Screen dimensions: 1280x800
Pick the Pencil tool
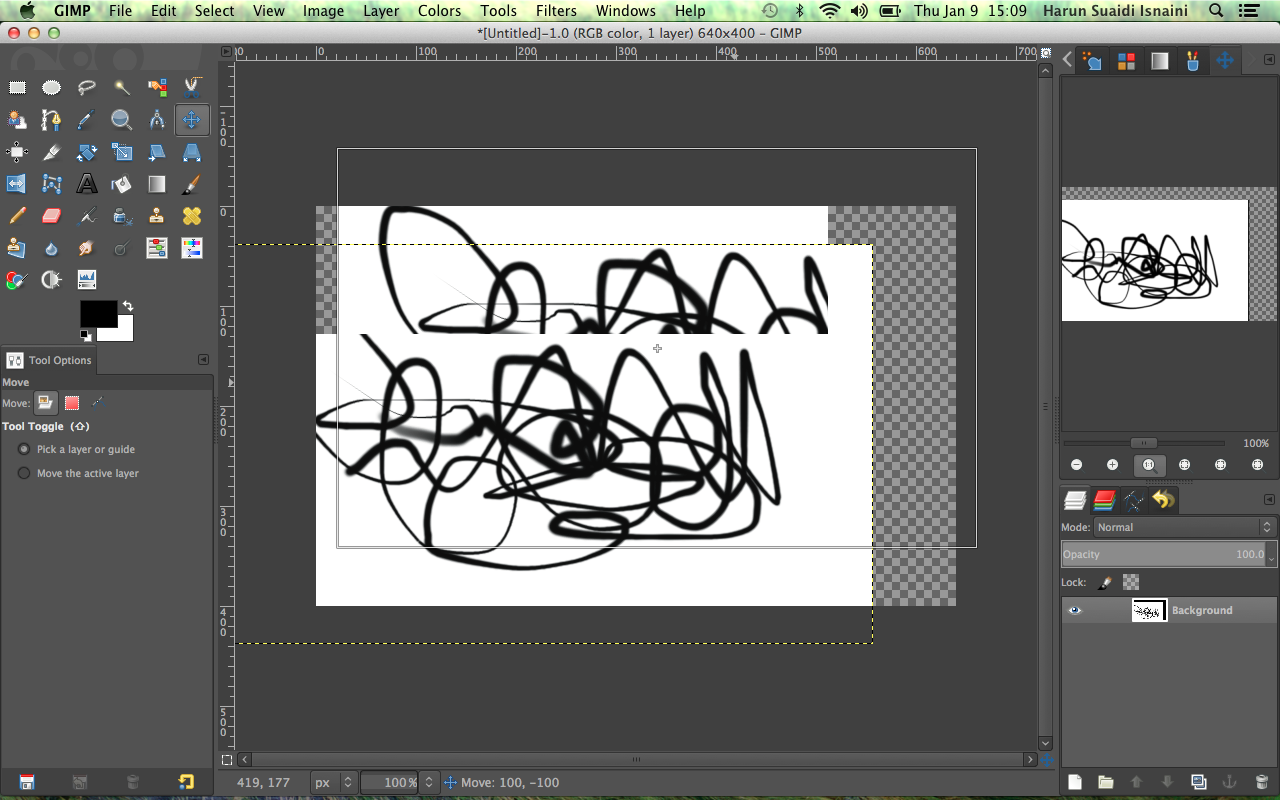point(17,216)
